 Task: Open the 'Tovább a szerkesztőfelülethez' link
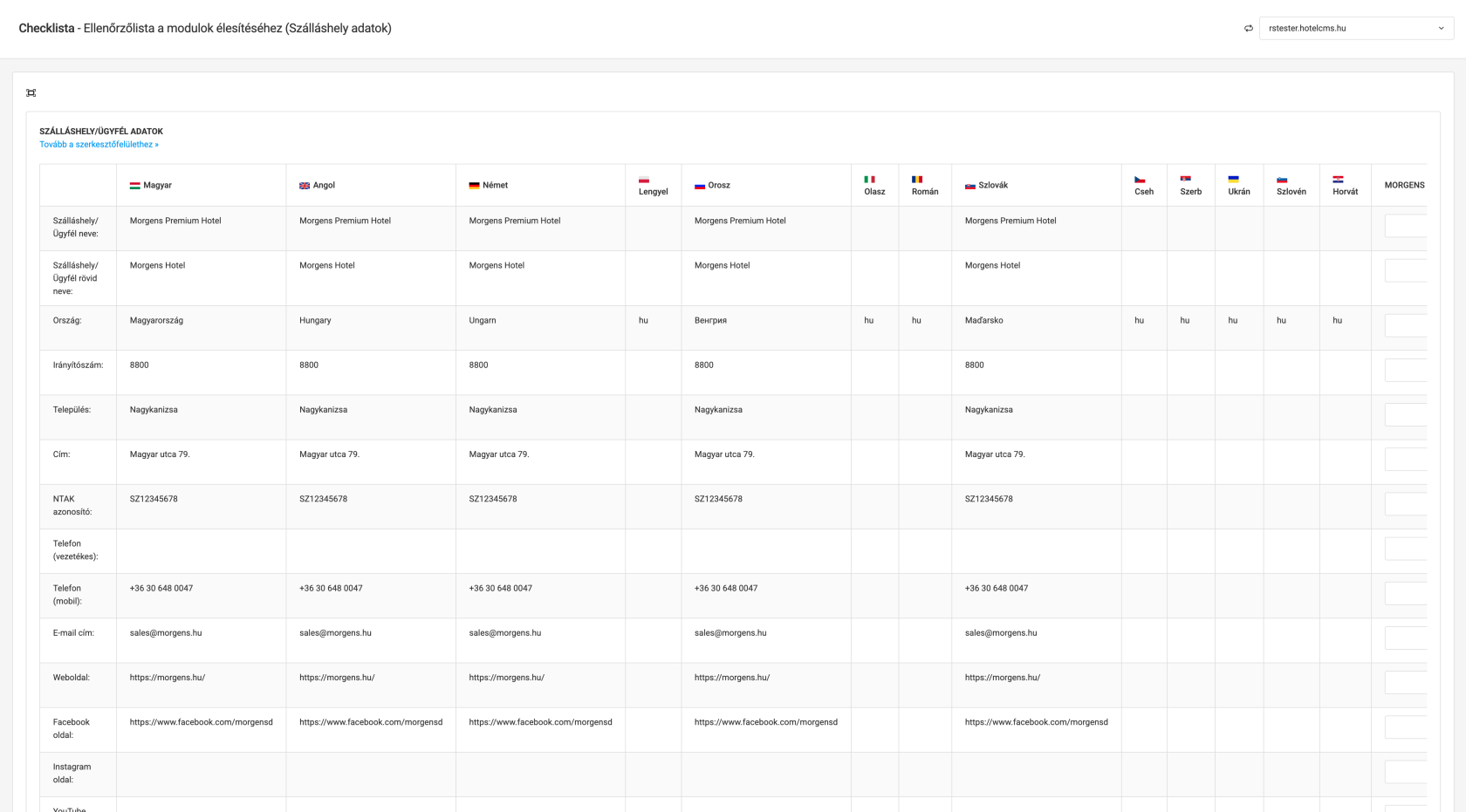click(99, 145)
